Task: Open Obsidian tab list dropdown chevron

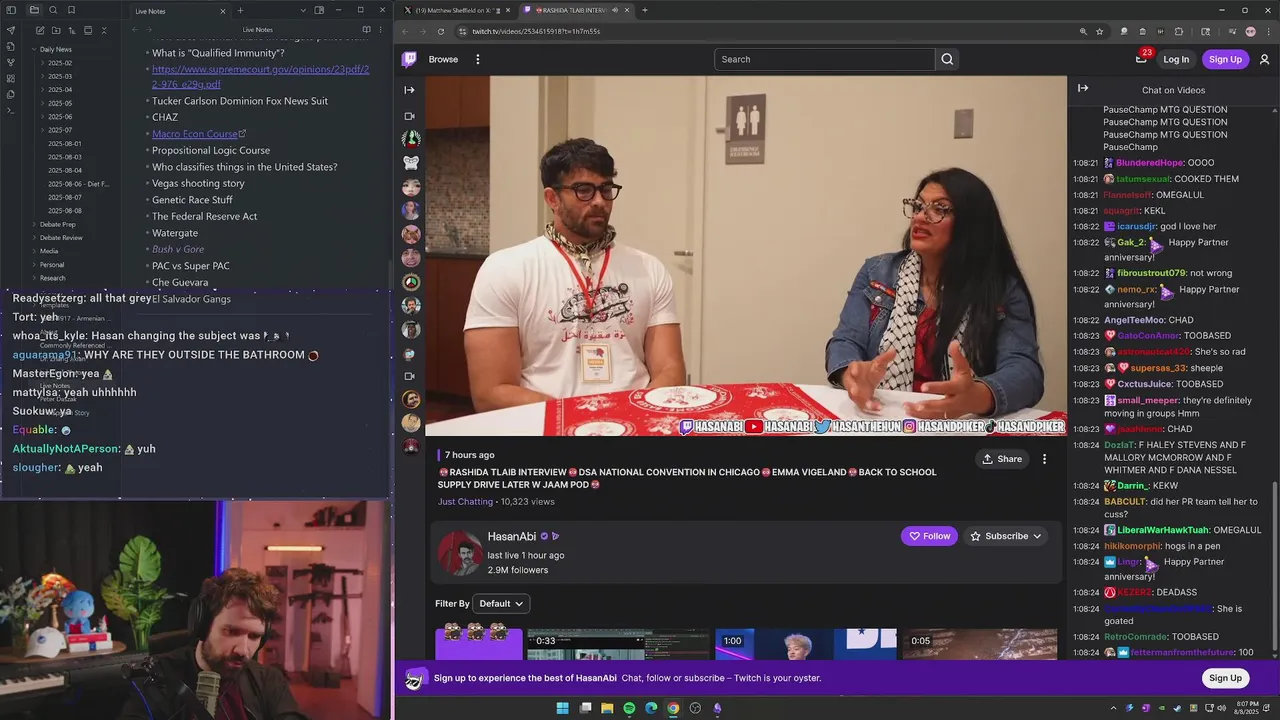Action: click(303, 10)
